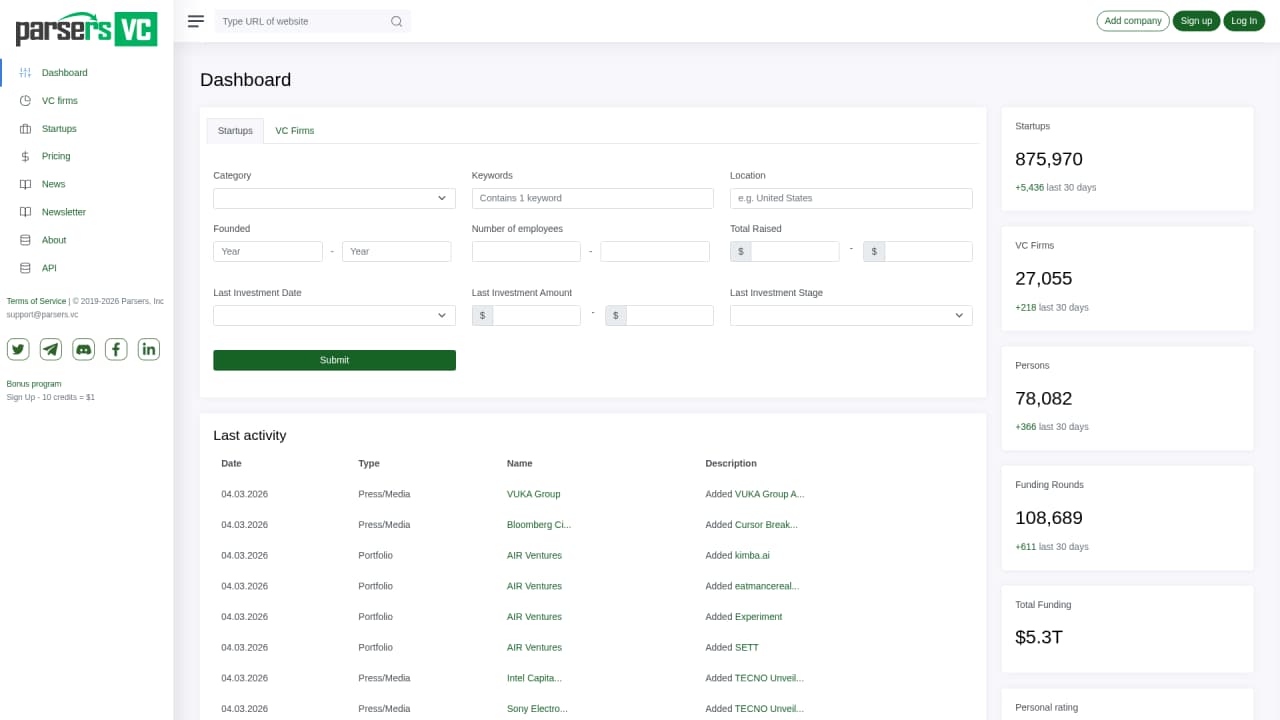Open the VUKA Group link
Viewport: 1280px width, 720px height.
(533, 494)
